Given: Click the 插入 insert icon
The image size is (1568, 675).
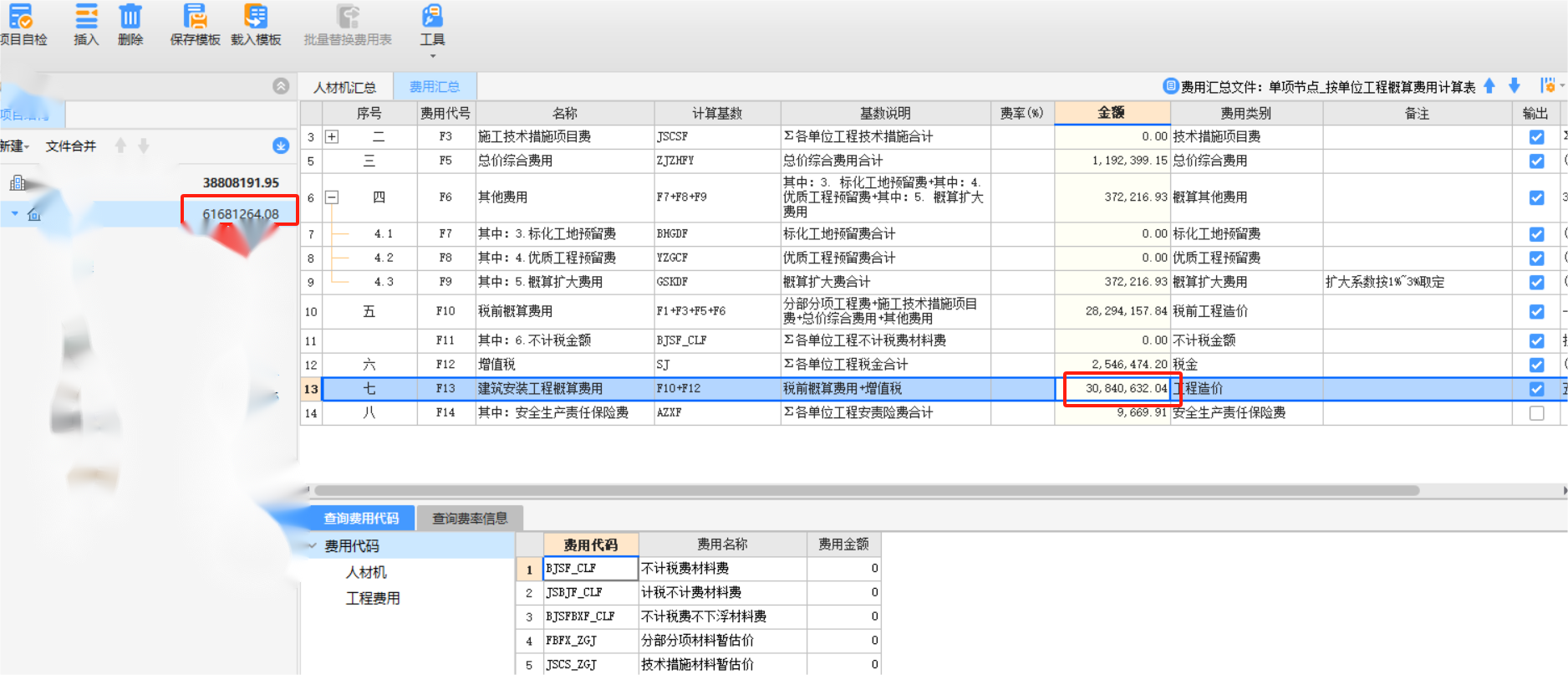Looking at the screenshot, I should [x=86, y=16].
